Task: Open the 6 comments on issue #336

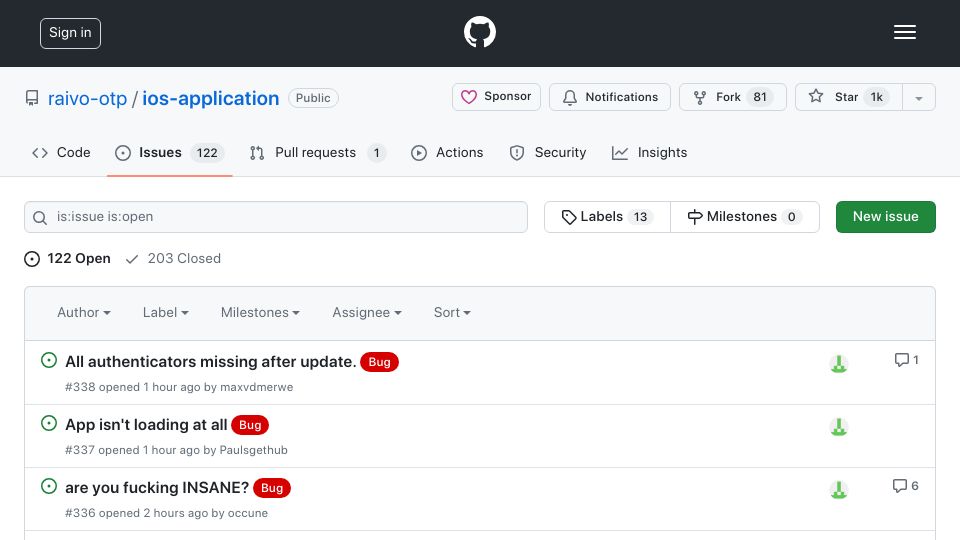Action: (x=906, y=486)
